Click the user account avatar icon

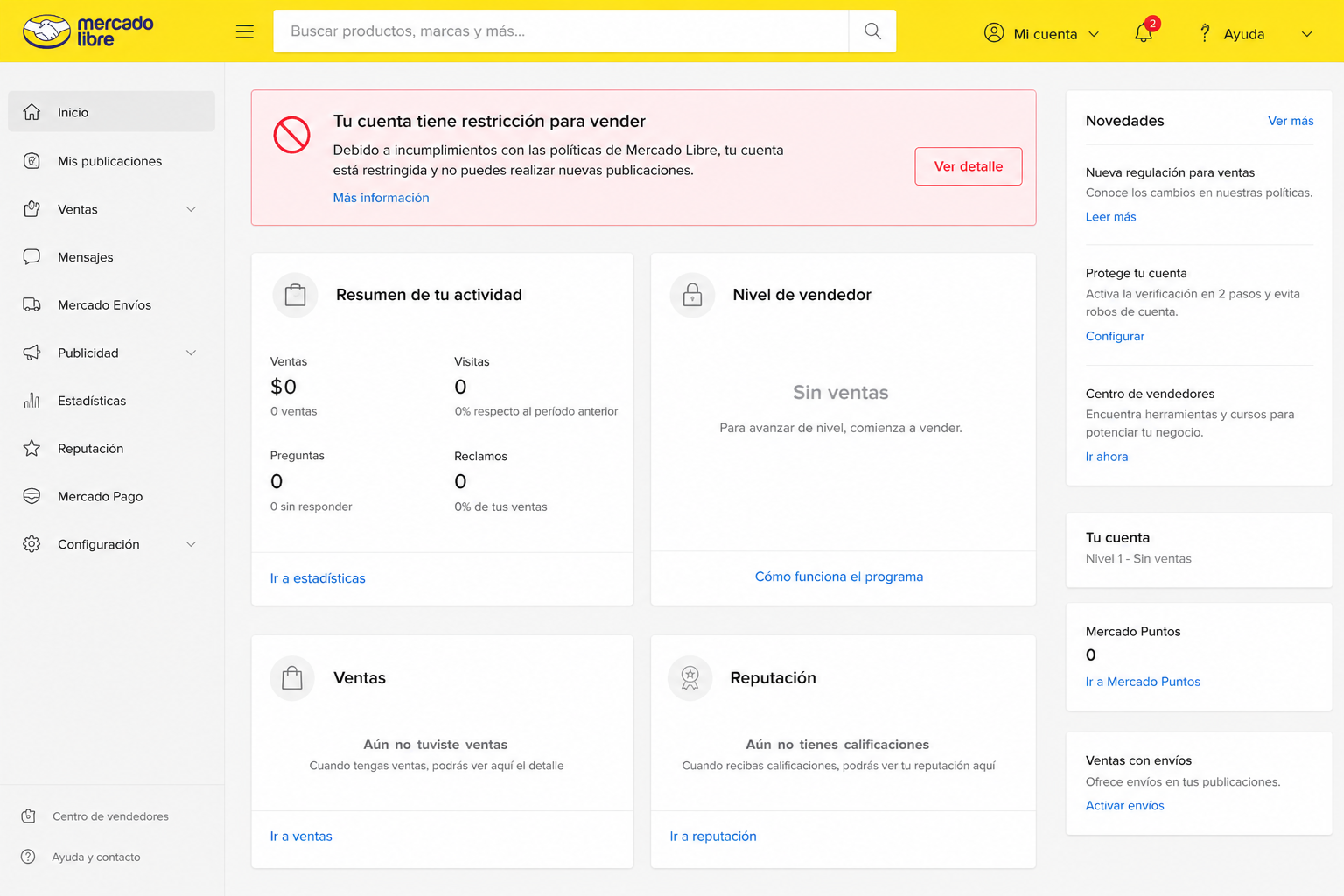994,33
